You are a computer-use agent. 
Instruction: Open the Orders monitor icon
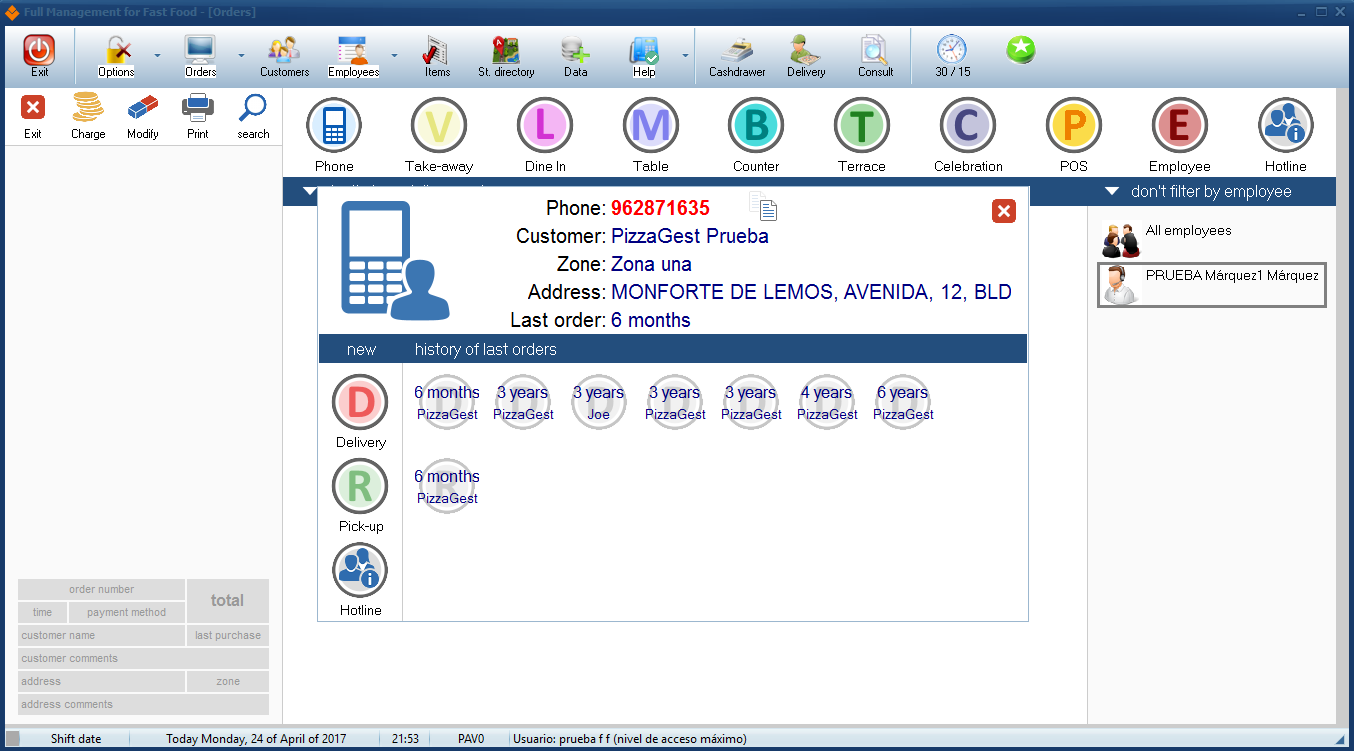pyautogui.click(x=200, y=50)
